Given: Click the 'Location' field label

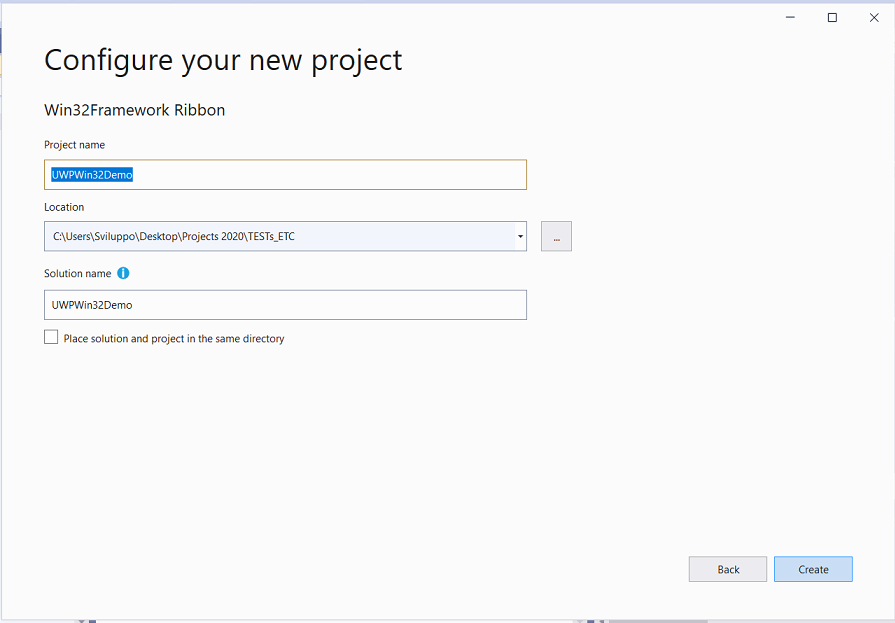Looking at the screenshot, I should coord(64,207).
